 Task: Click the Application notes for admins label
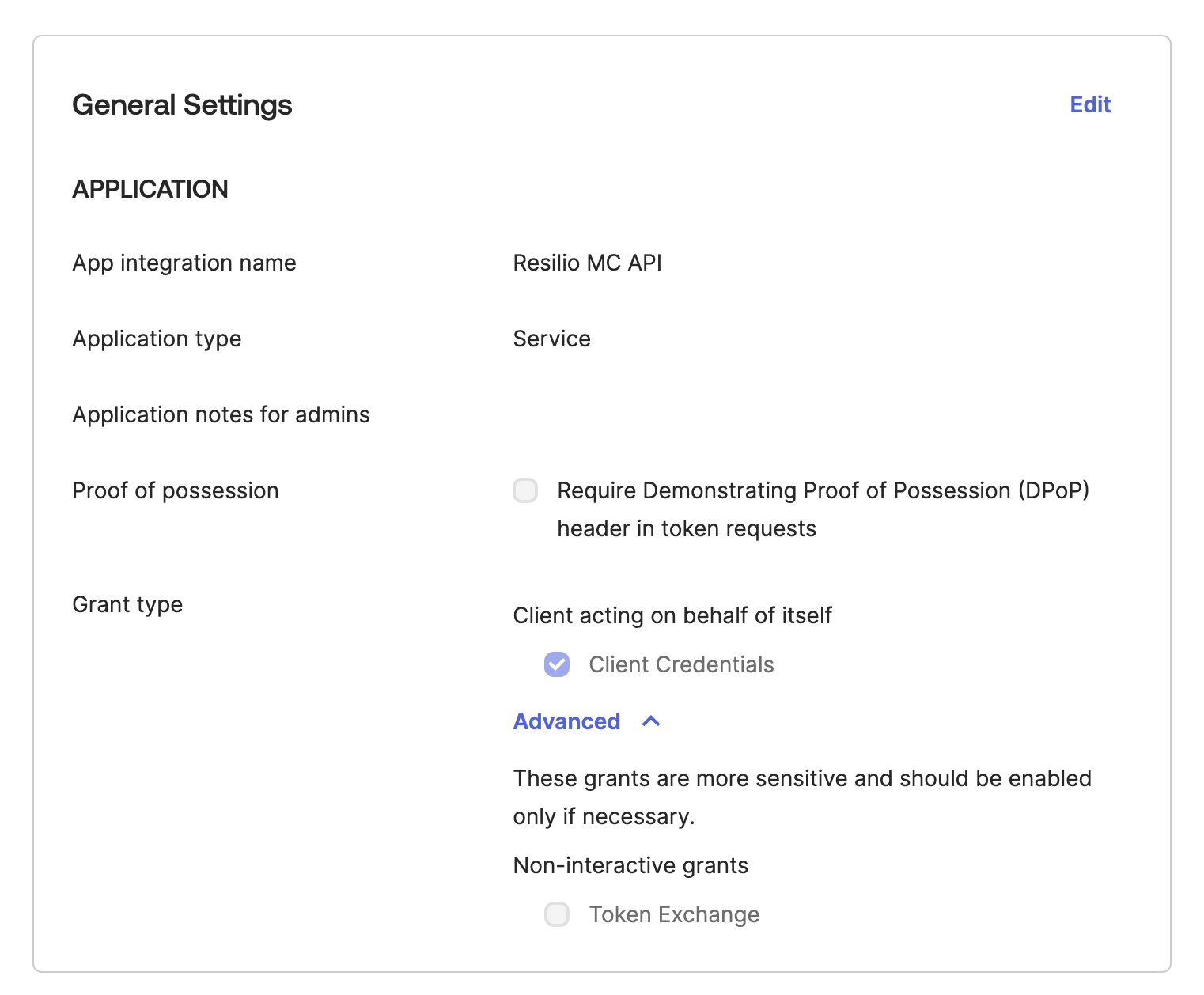click(x=221, y=414)
